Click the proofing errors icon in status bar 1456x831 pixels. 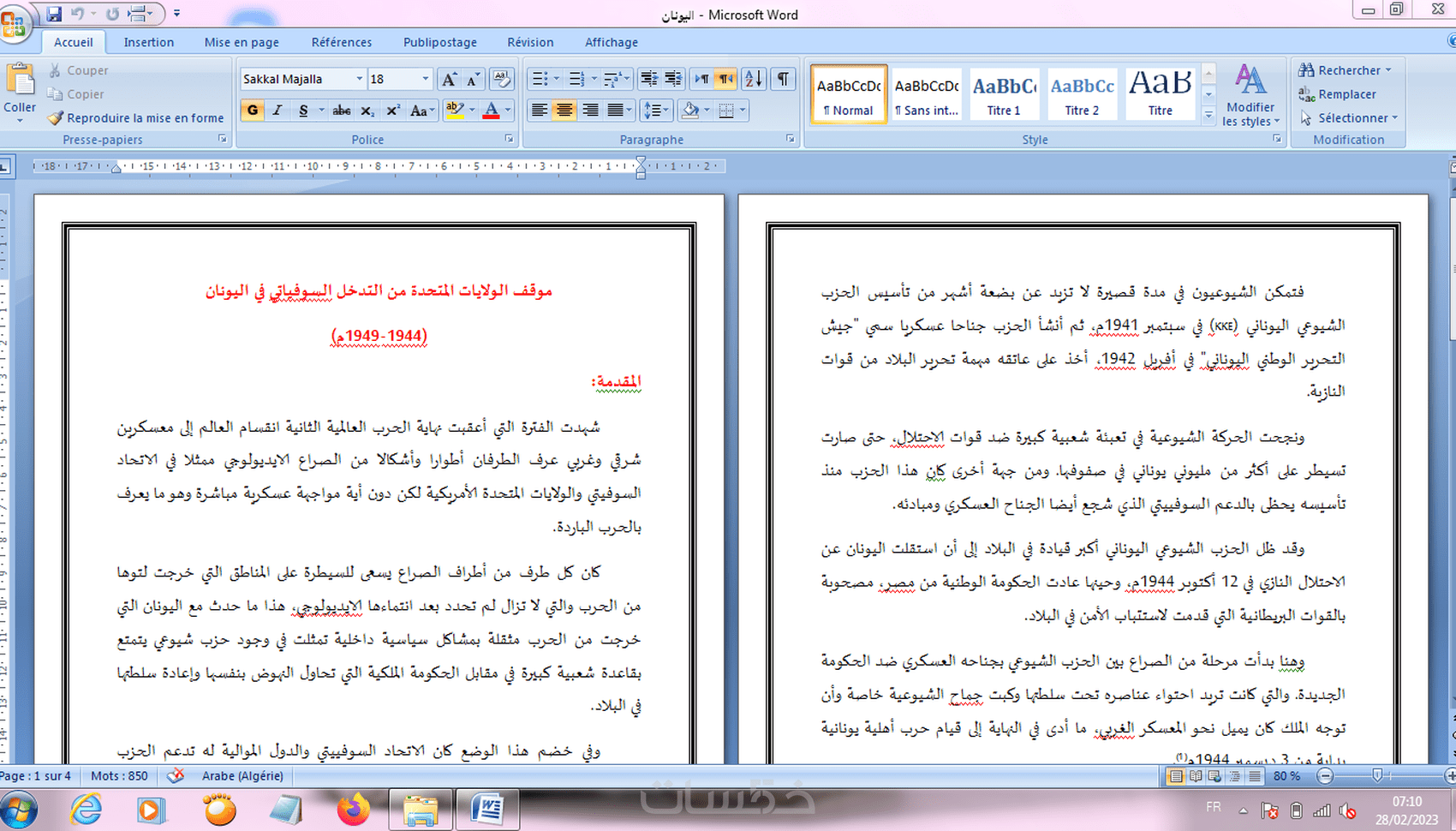click(x=176, y=775)
